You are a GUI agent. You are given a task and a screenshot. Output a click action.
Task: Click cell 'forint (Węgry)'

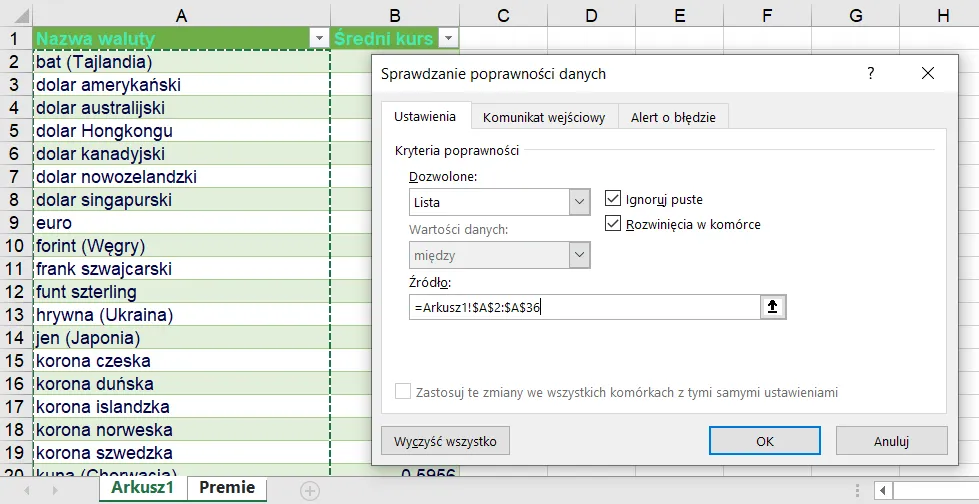point(181,245)
